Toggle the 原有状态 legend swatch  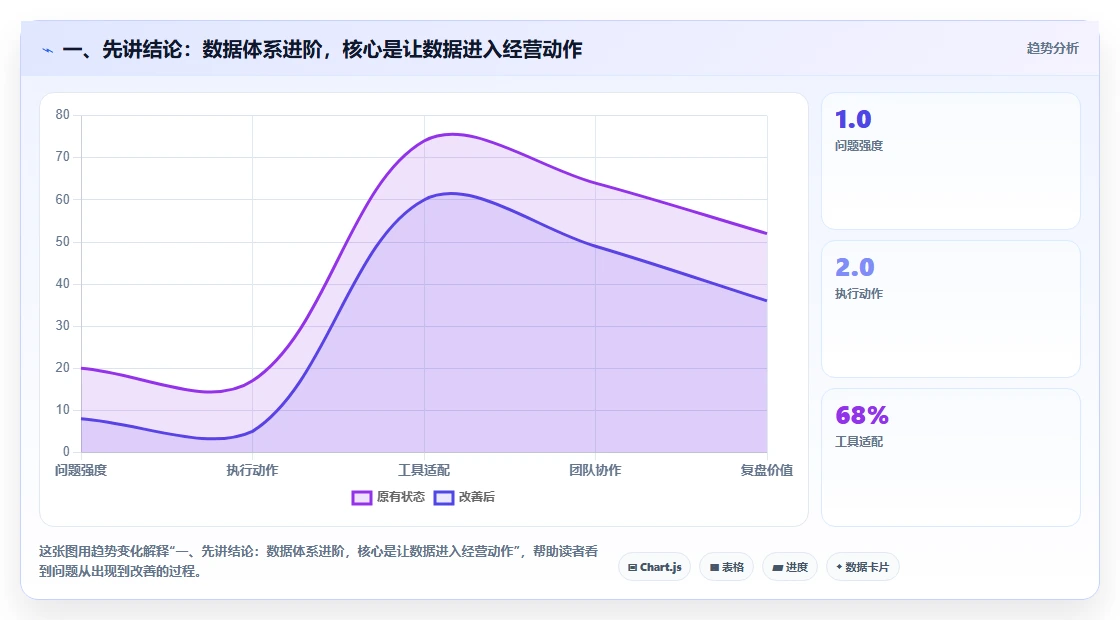coord(361,497)
